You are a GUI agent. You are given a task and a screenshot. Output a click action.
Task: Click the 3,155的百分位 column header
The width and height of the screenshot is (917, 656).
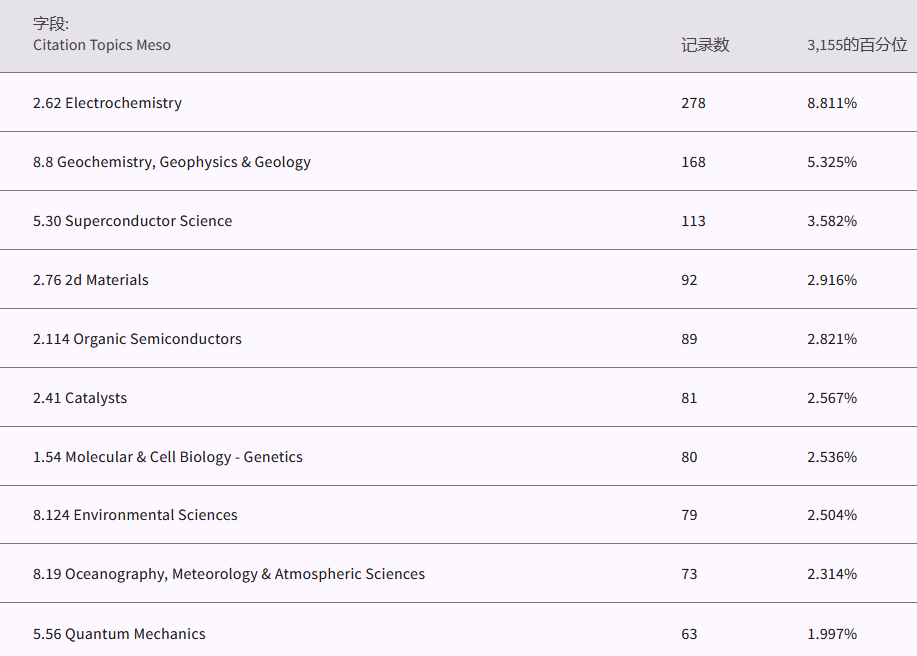pyautogui.click(x=857, y=45)
